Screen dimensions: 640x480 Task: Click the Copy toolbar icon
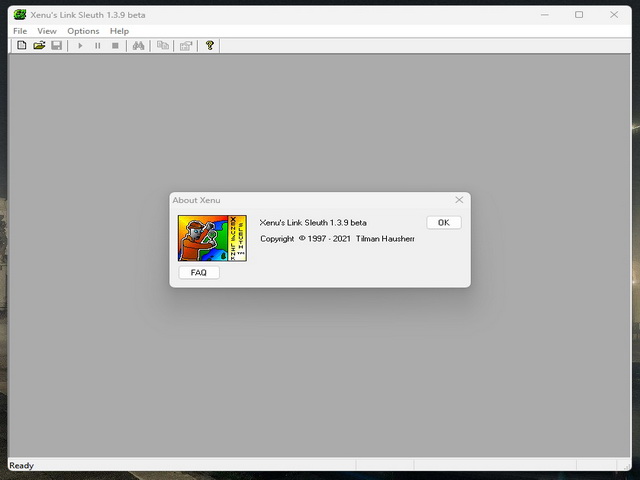pos(163,46)
